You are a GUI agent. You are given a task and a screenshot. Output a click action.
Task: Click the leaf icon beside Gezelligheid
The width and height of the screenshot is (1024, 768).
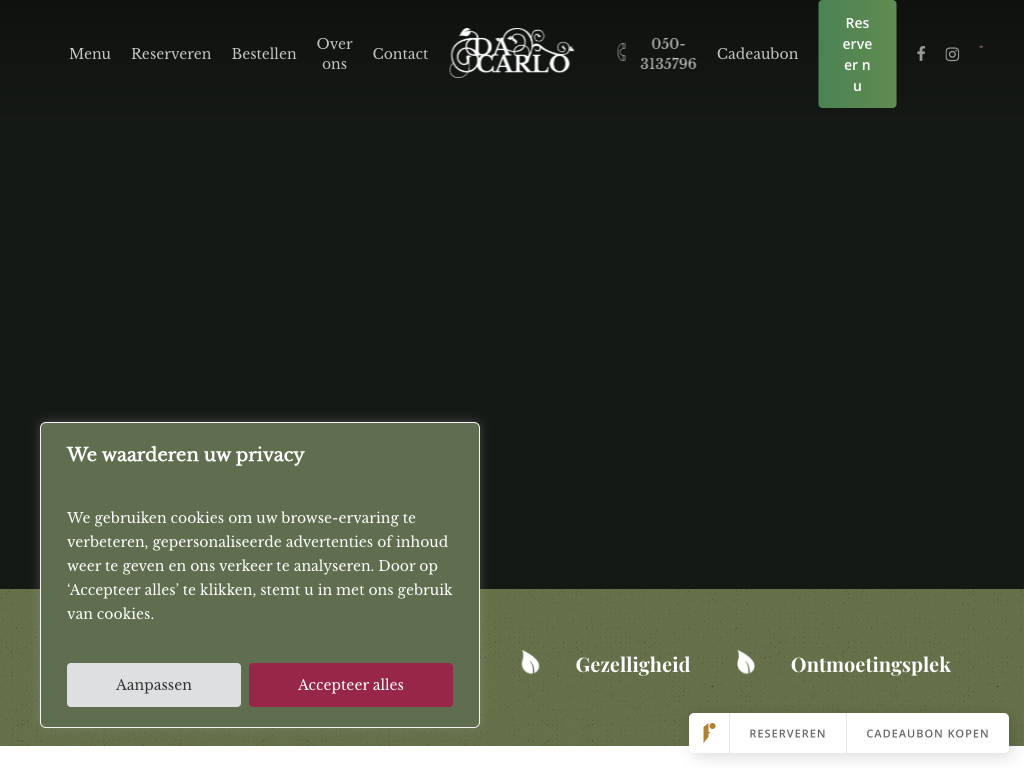[530, 663]
